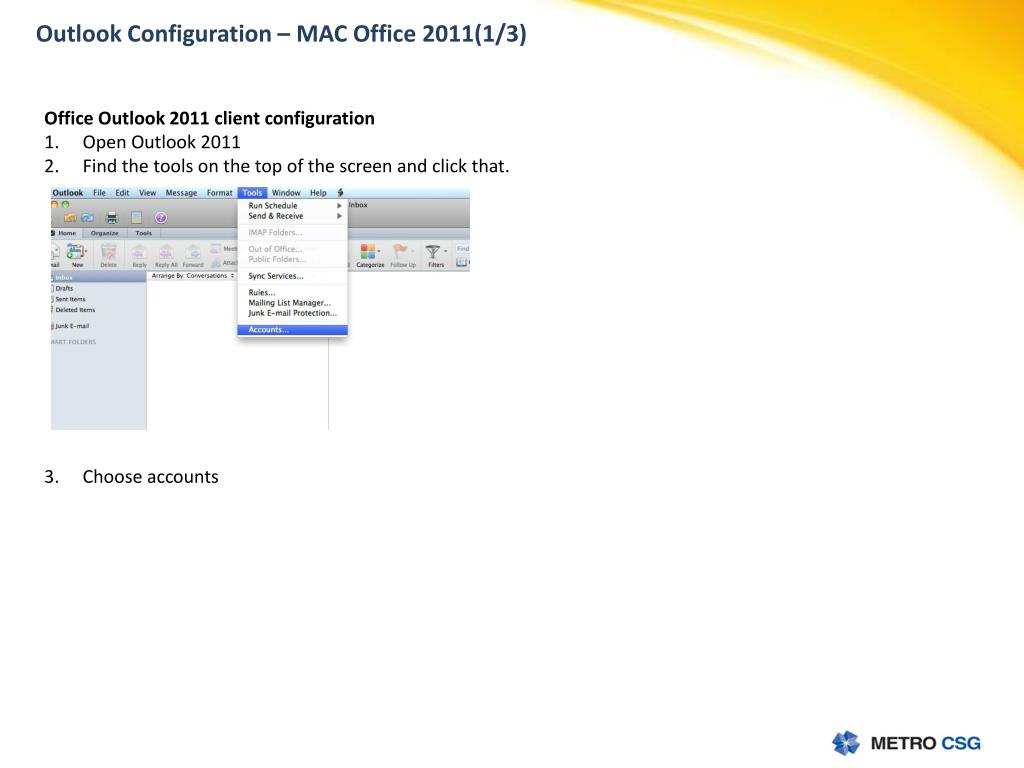Select the Sent Items folder
This screenshot has width=1024, height=768.
pos(99,299)
